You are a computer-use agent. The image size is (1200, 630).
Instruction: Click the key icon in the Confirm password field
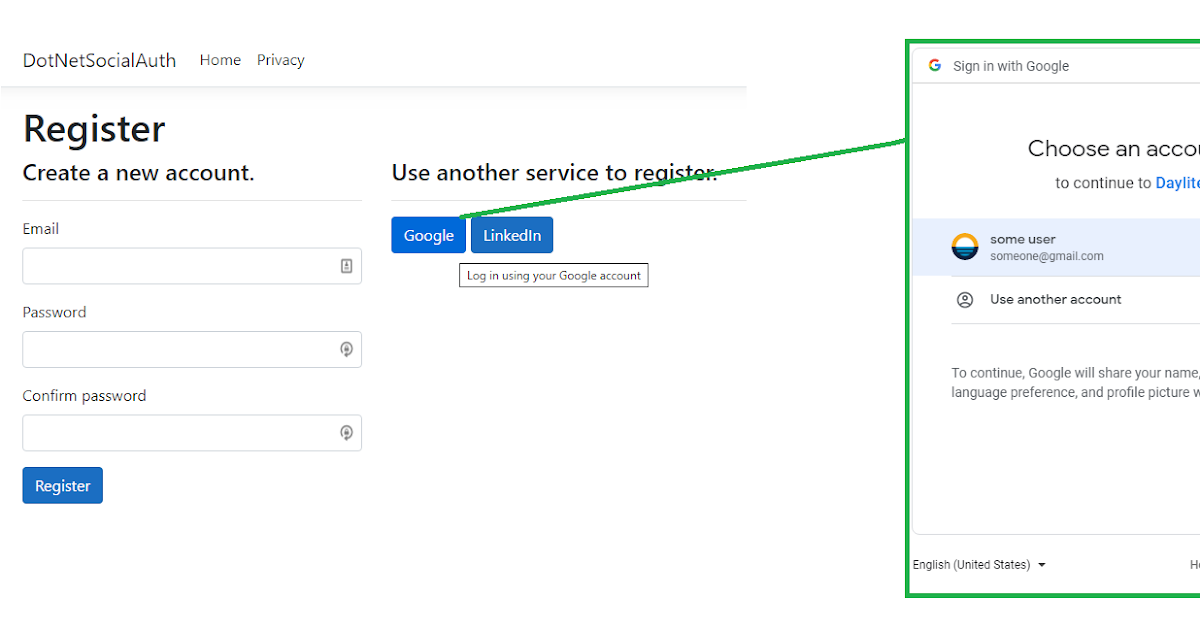[346, 432]
